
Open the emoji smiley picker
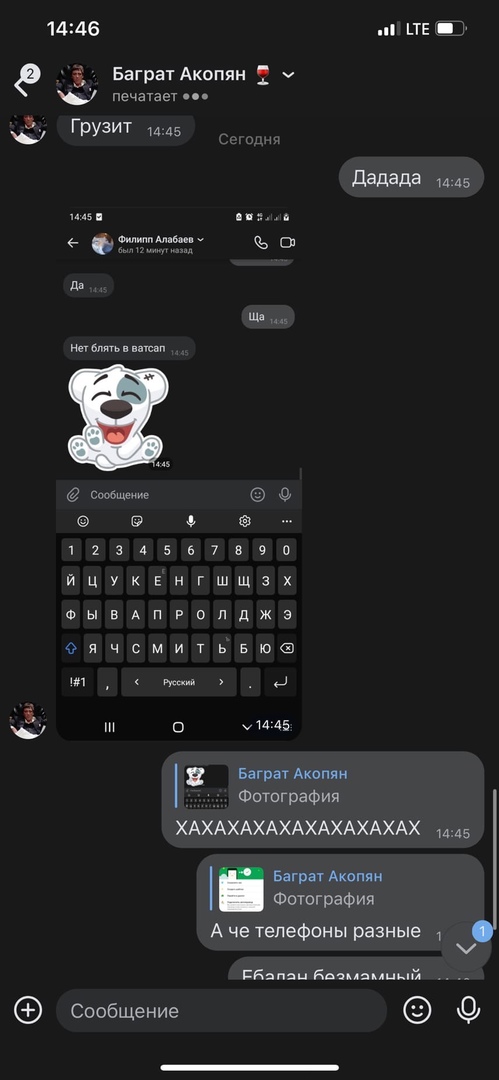[417, 1010]
